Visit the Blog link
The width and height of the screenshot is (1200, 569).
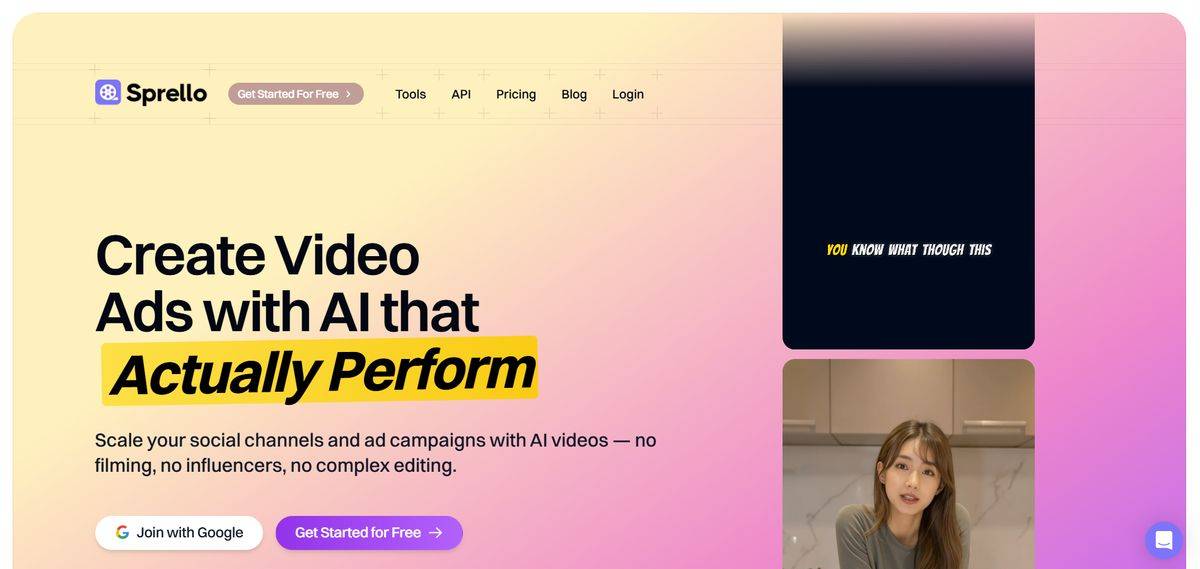(574, 94)
